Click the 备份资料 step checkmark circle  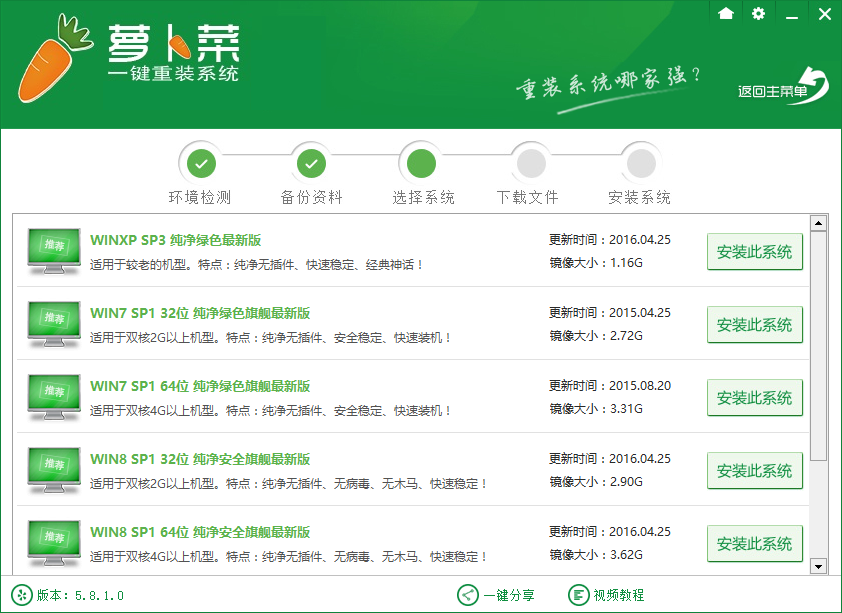[x=312, y=162]
